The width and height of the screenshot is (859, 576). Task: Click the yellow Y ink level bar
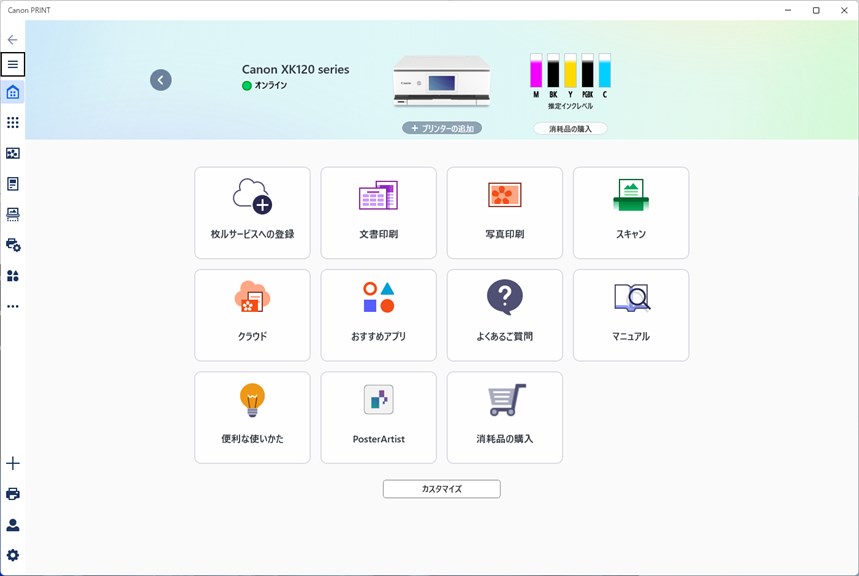[570, 71]
